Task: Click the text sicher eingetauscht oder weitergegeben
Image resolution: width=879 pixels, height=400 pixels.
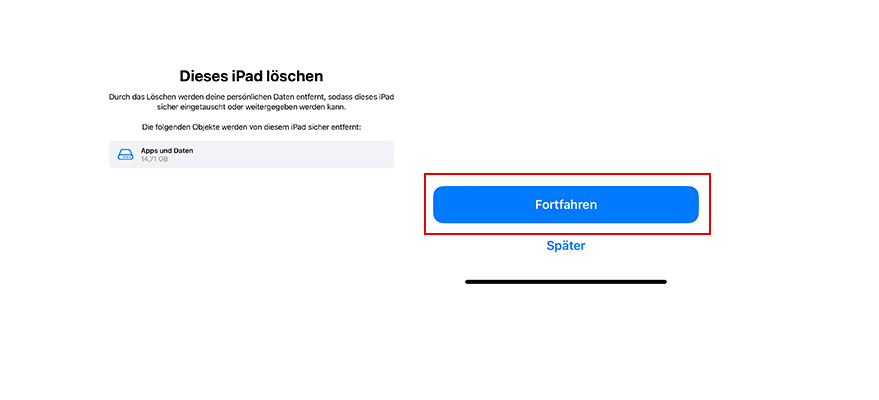Action: coord(215,106)
